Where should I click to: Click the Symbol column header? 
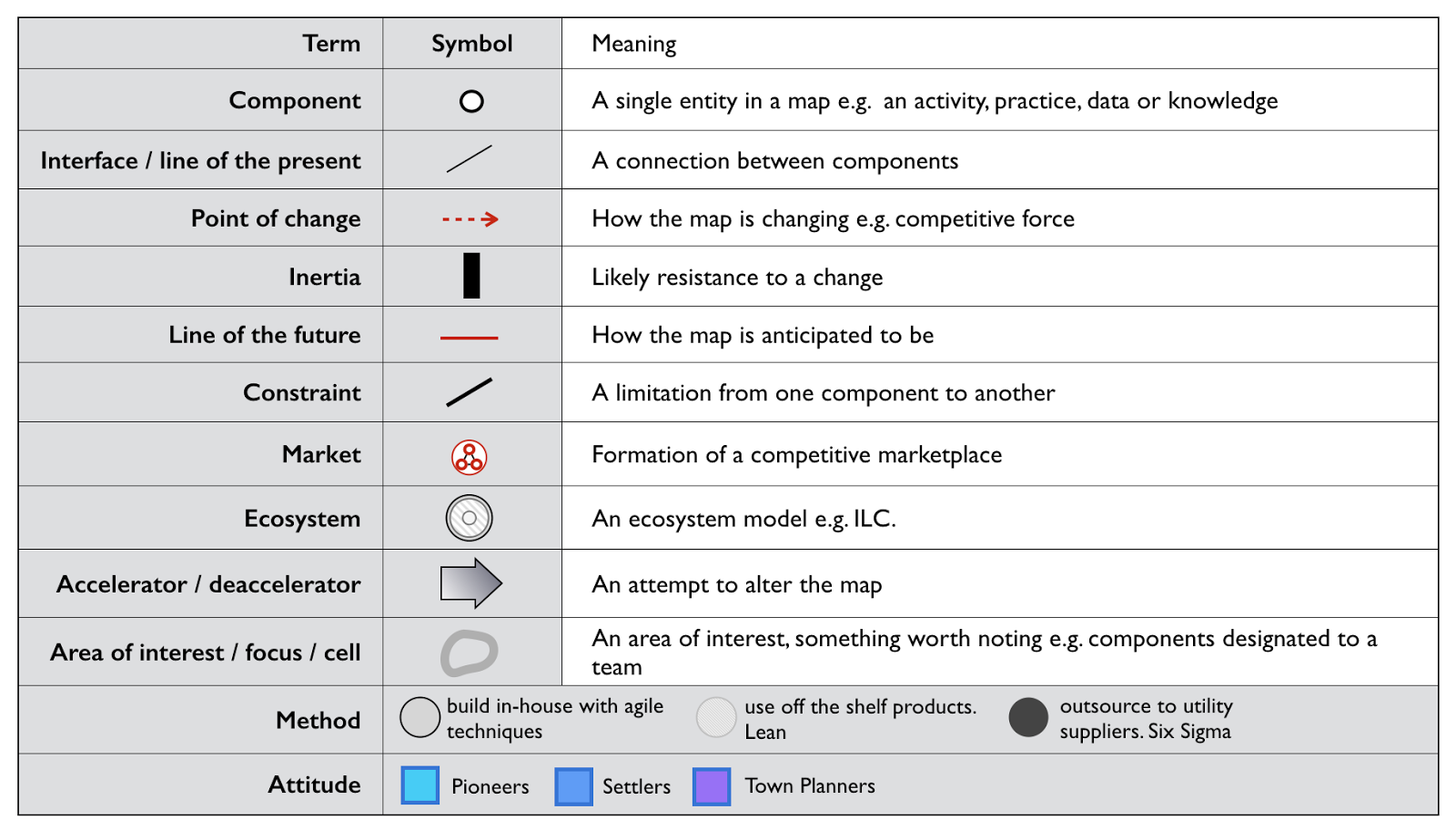[471, 44]
